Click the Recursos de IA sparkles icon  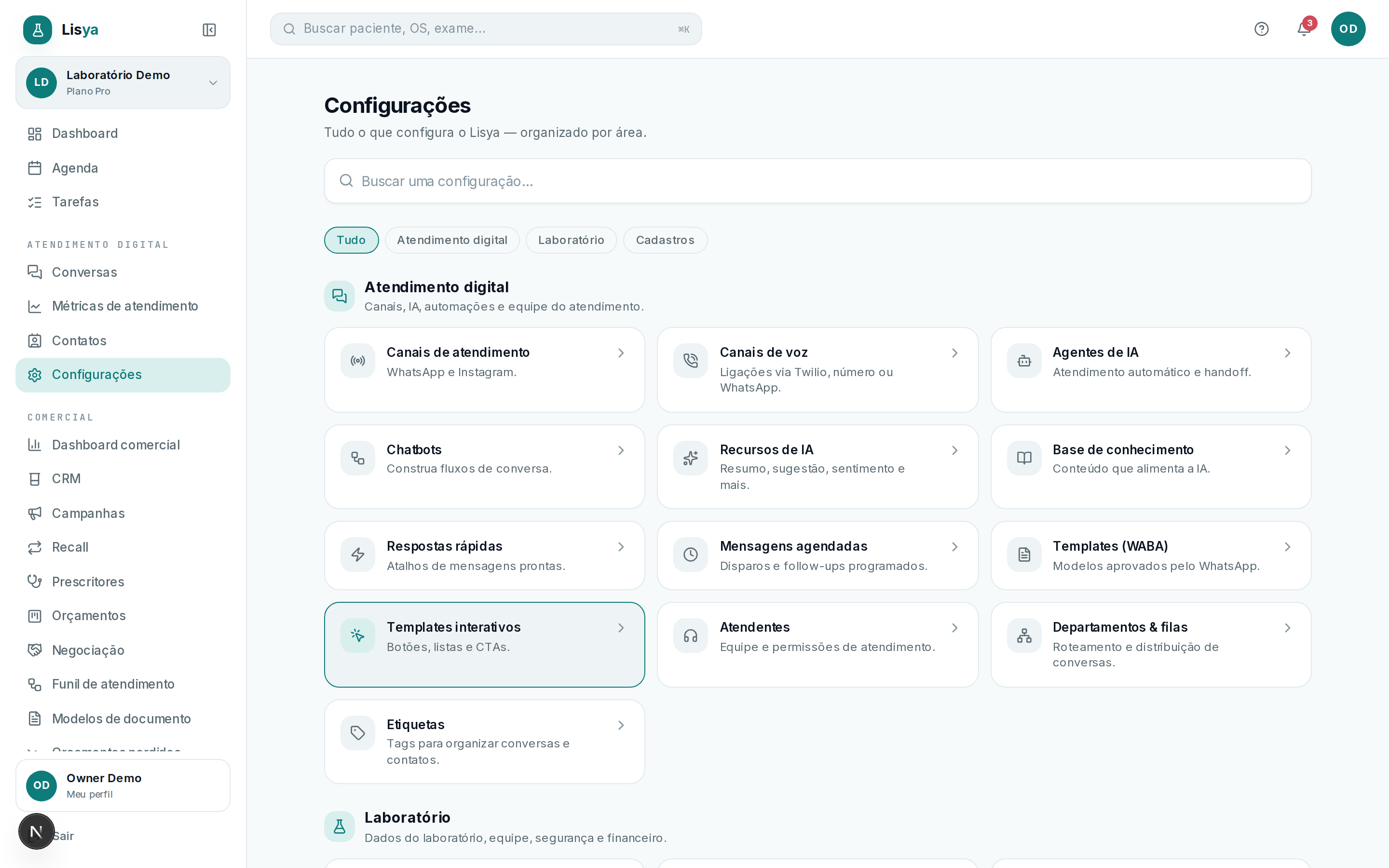(691, 458)
